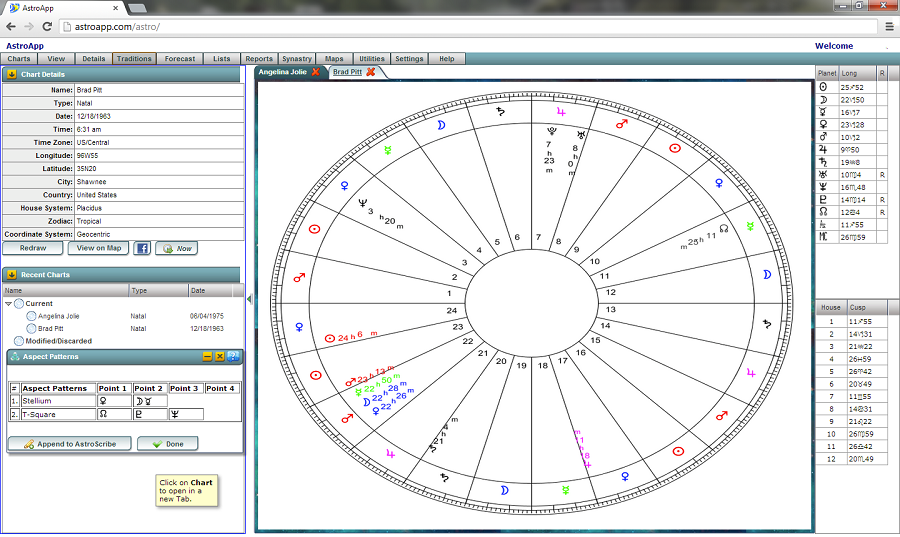Image resolution: width=900 pixels, height=537 pixels.
Task: Select the Modified/Discarded radio option
Action: tap(19, 341)
